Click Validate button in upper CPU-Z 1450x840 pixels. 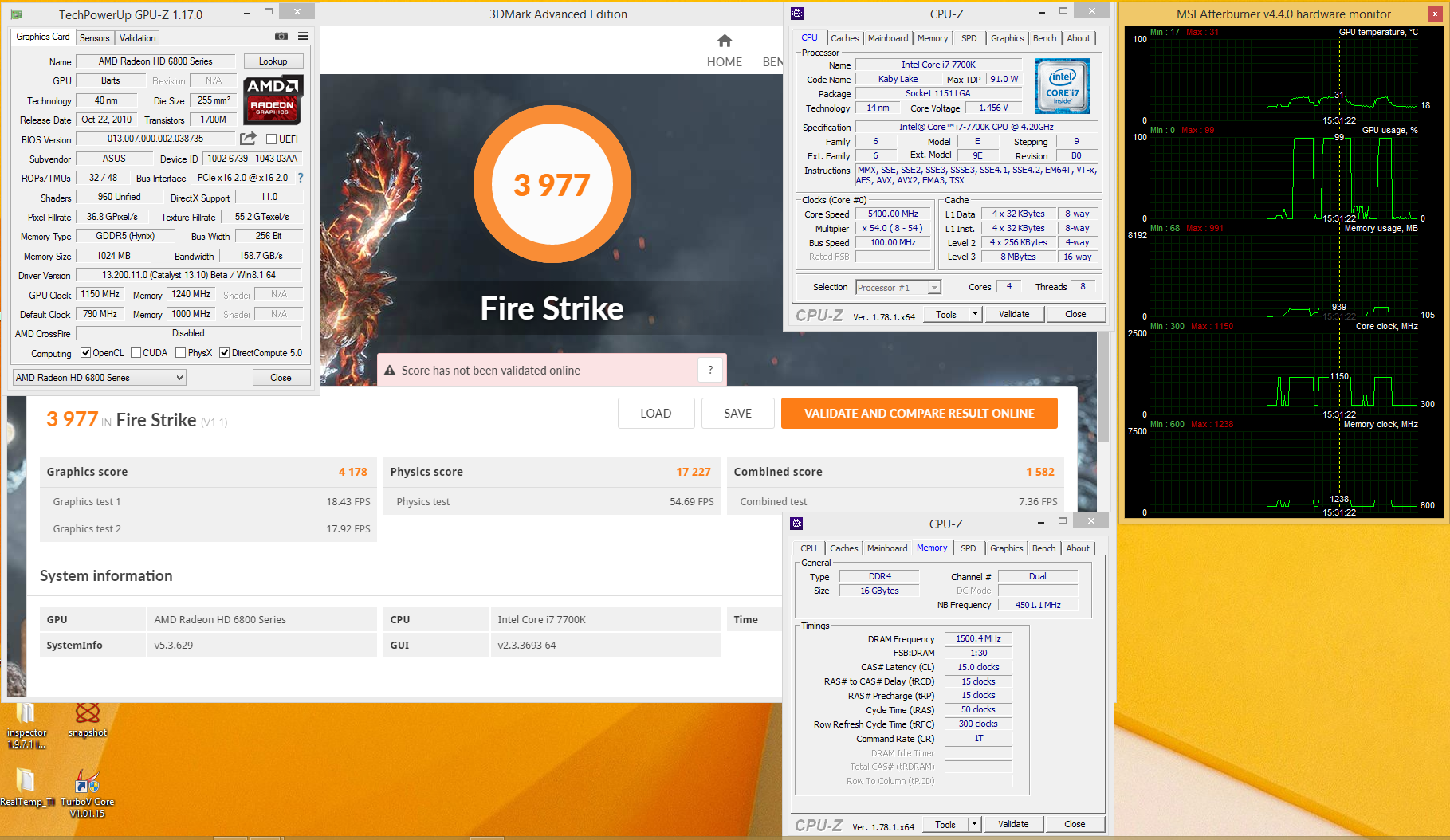click(1015, 314)
